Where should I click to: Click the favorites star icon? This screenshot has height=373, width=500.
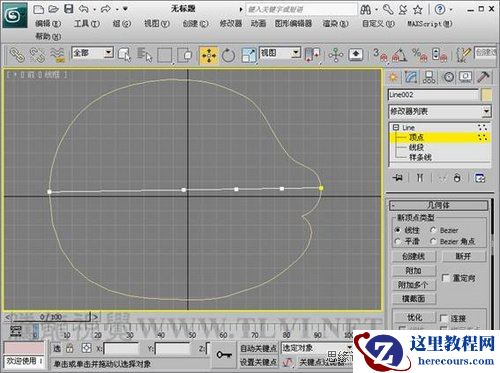point(418,10)
